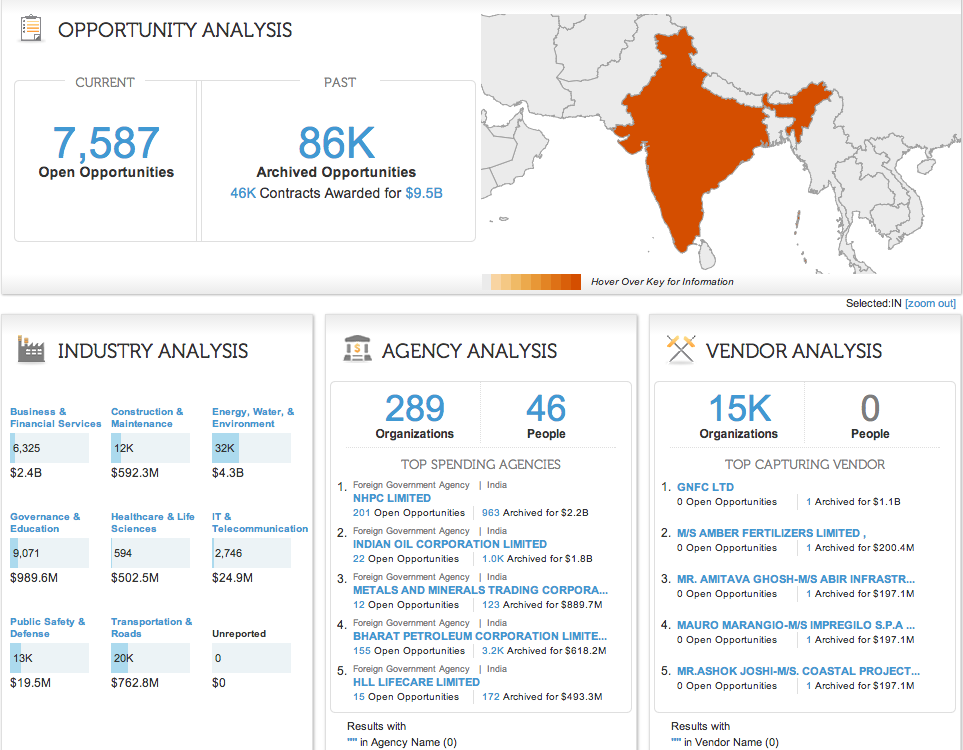The image size is (963, 750).
Task: Open Healthcare & Life Sciences industry
Action: 153,523
